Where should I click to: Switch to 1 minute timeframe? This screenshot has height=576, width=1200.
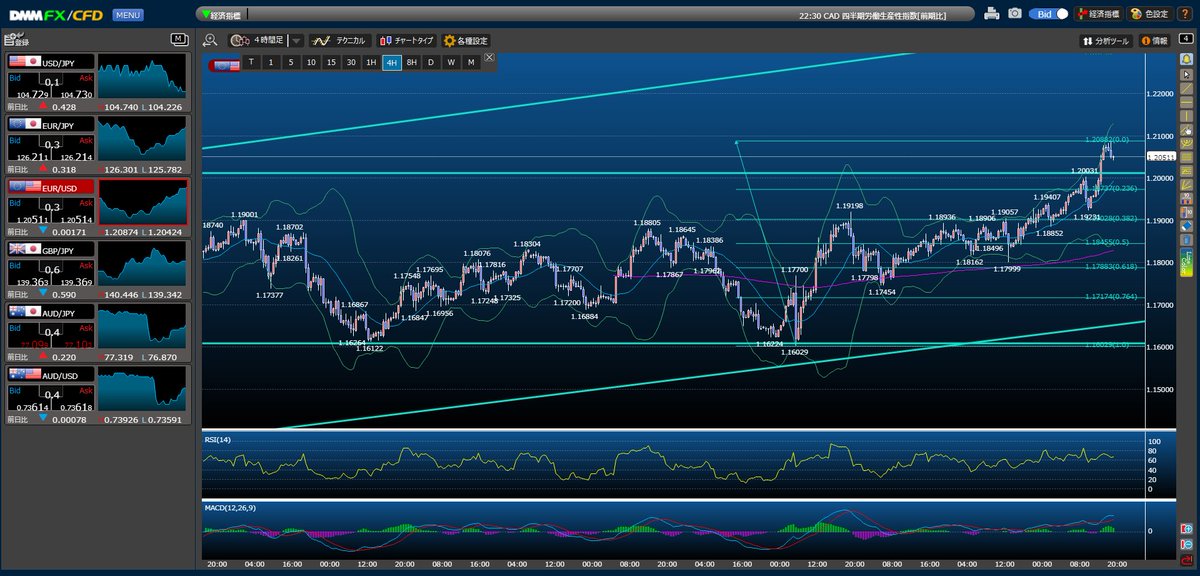coord(271,62)
